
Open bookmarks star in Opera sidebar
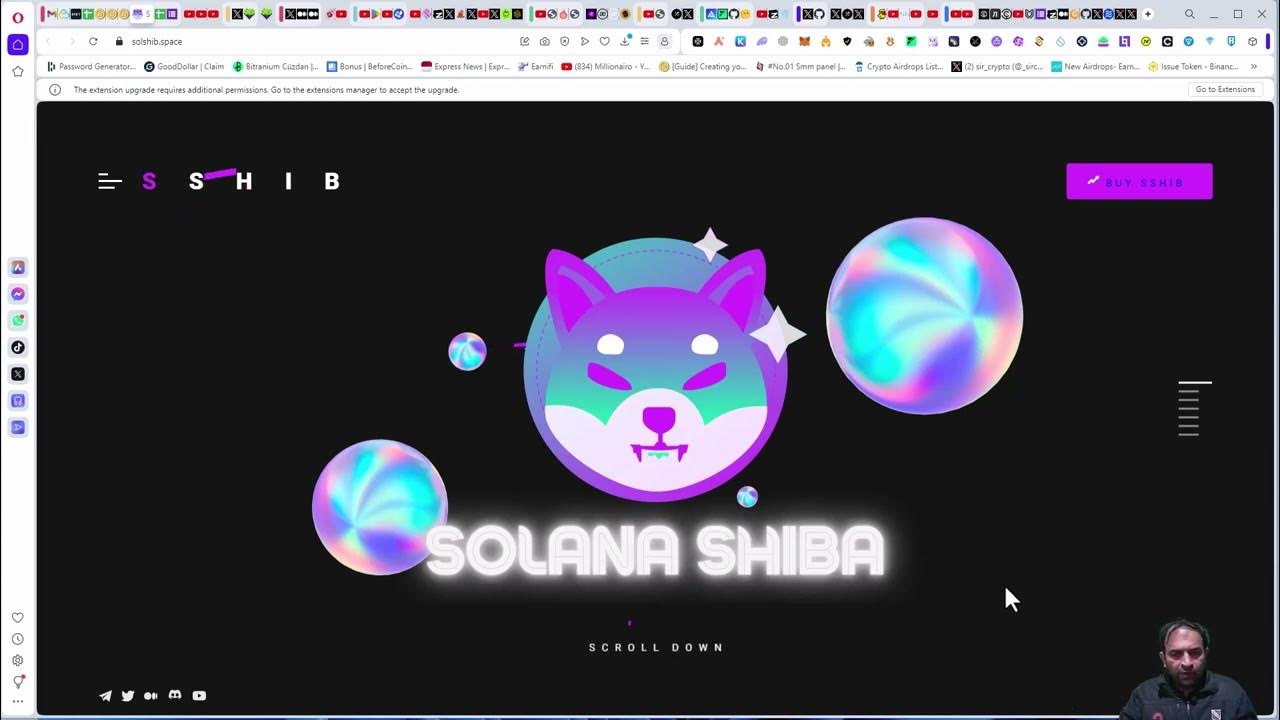(x=18, y=72)
